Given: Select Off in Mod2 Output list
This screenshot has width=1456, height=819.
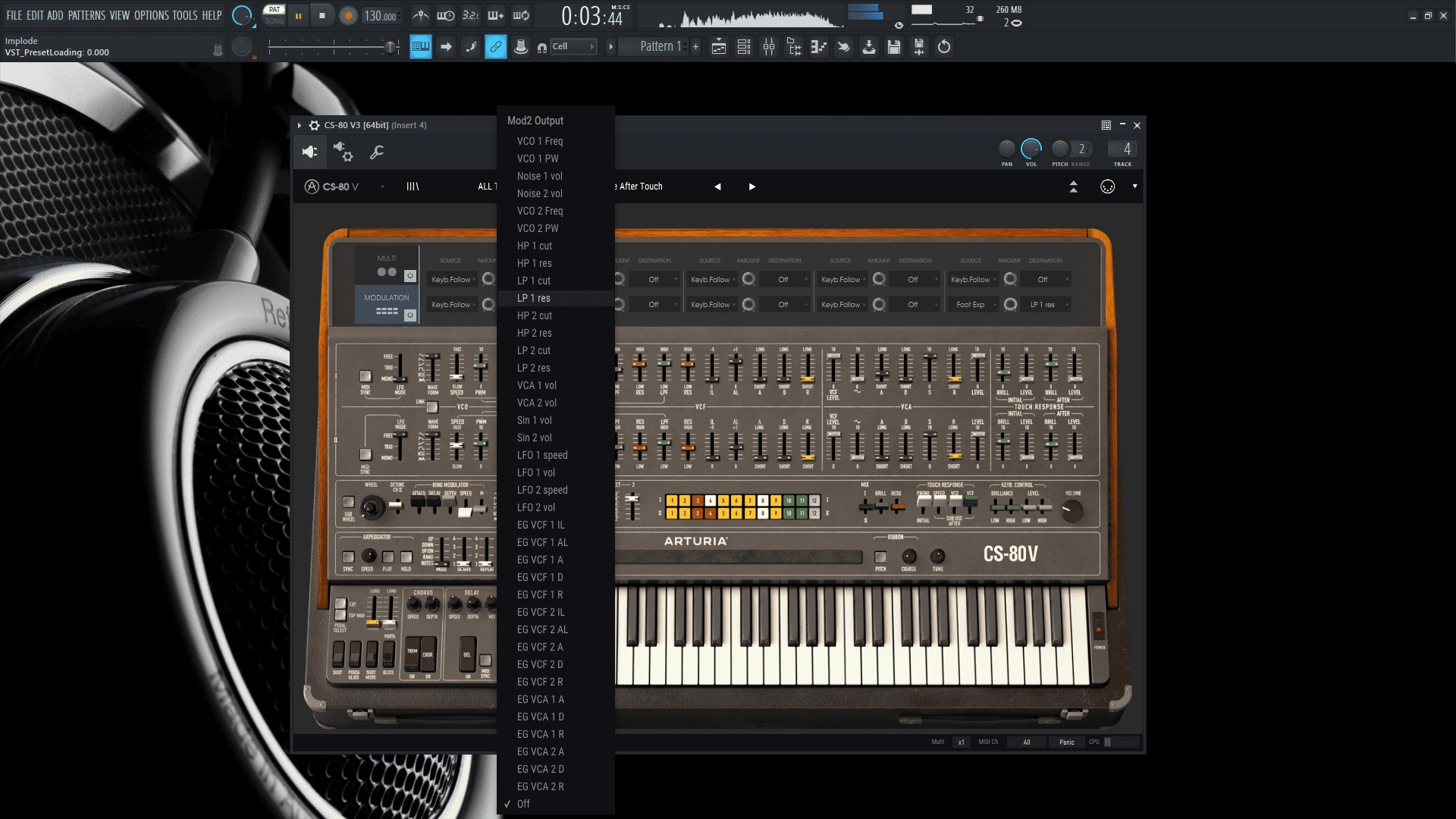Looking at the screenshot, I should 555,804.
